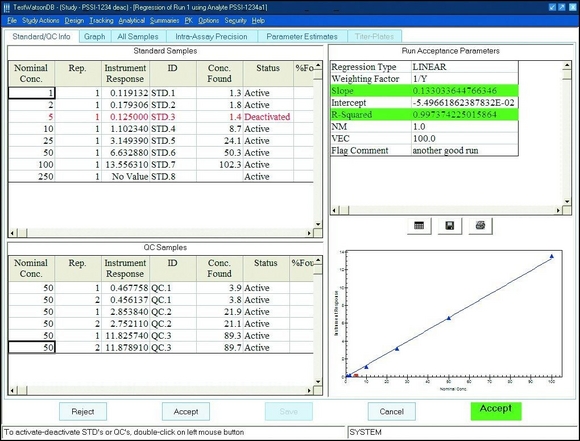
Task: Click the Cancel button
Action: (392, 411)
